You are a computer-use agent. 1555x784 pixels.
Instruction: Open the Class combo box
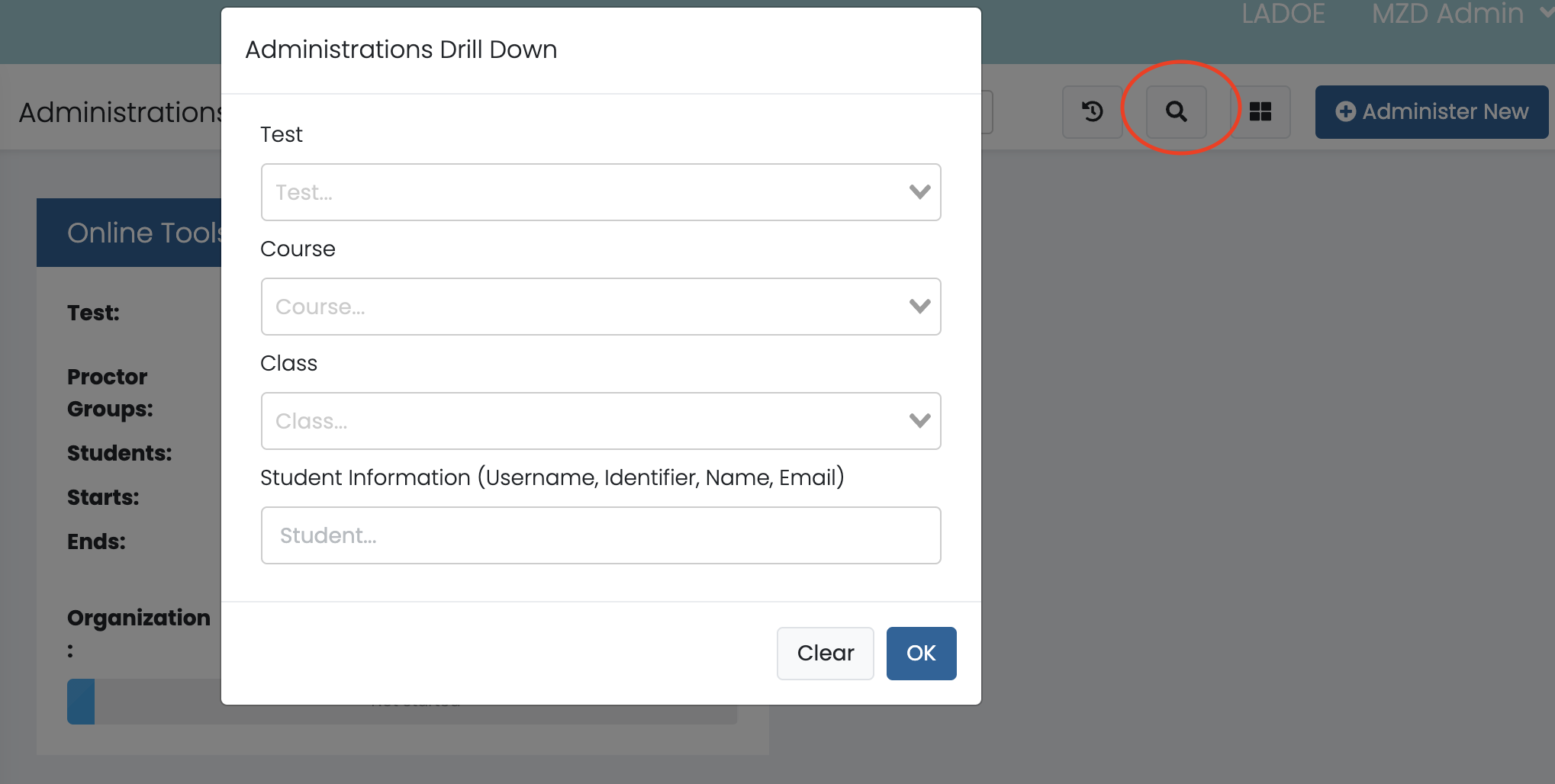click(580, 421)
